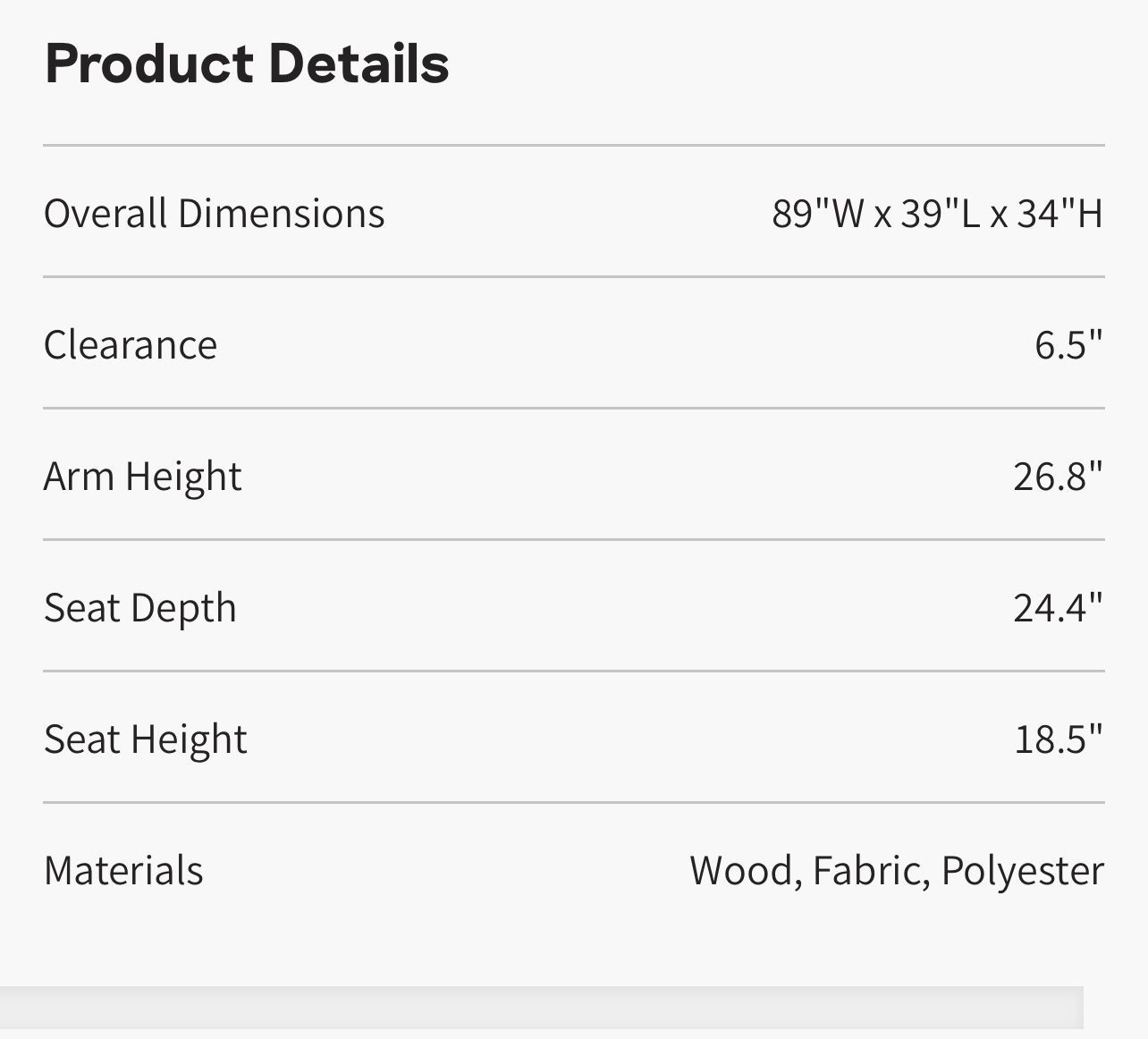Click the 24.4" seat depth value
The height and width of the screenshot is (1039, 1148).
coord(1058,608)
